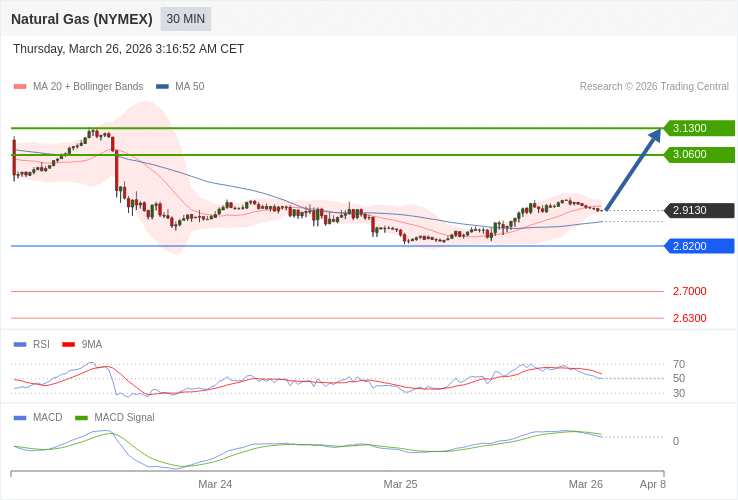Click the RSI 70 level label
The height and width of the screenshot is (500, 738).
click(679, 364)
